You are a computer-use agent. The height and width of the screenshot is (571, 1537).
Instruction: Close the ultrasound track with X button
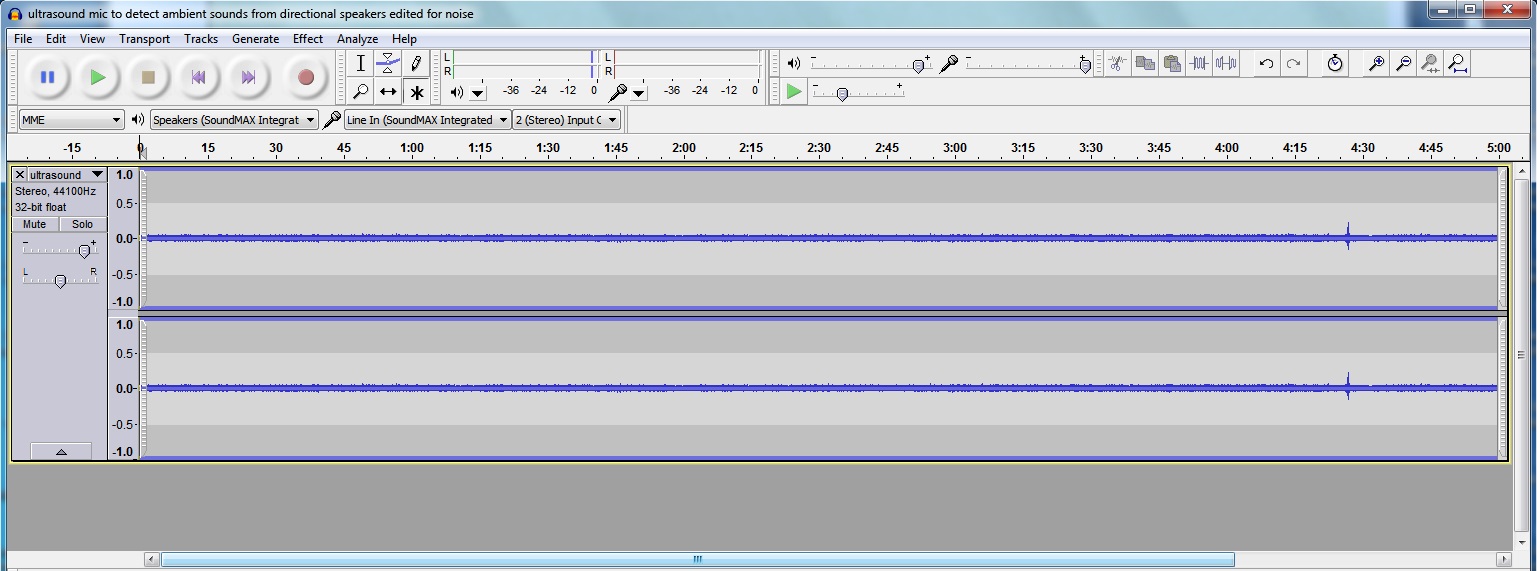point(20,175)
